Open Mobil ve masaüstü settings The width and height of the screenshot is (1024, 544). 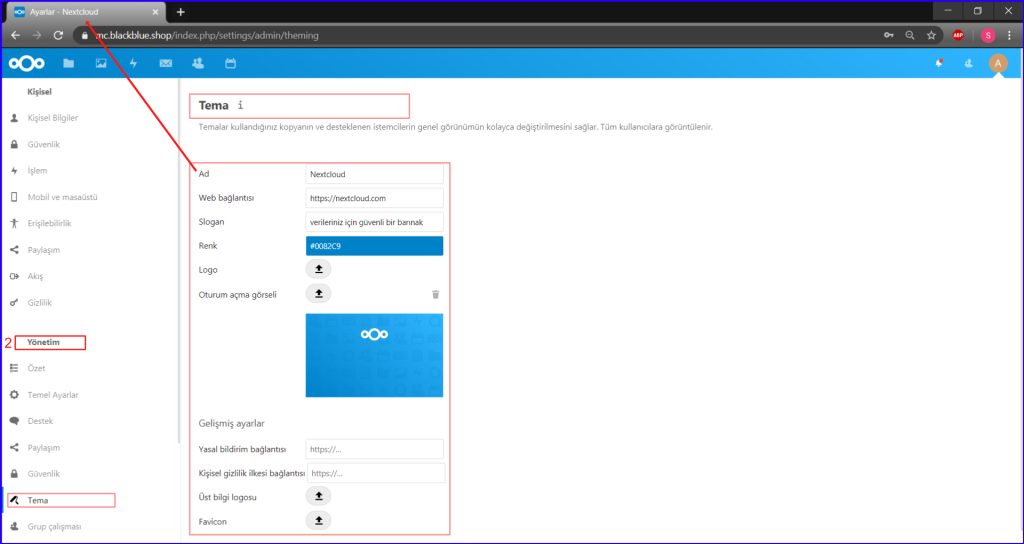tap(62, 197)
